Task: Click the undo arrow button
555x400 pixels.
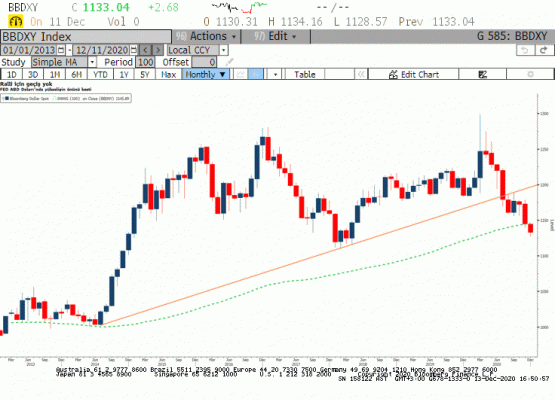Action: point(525,50)
